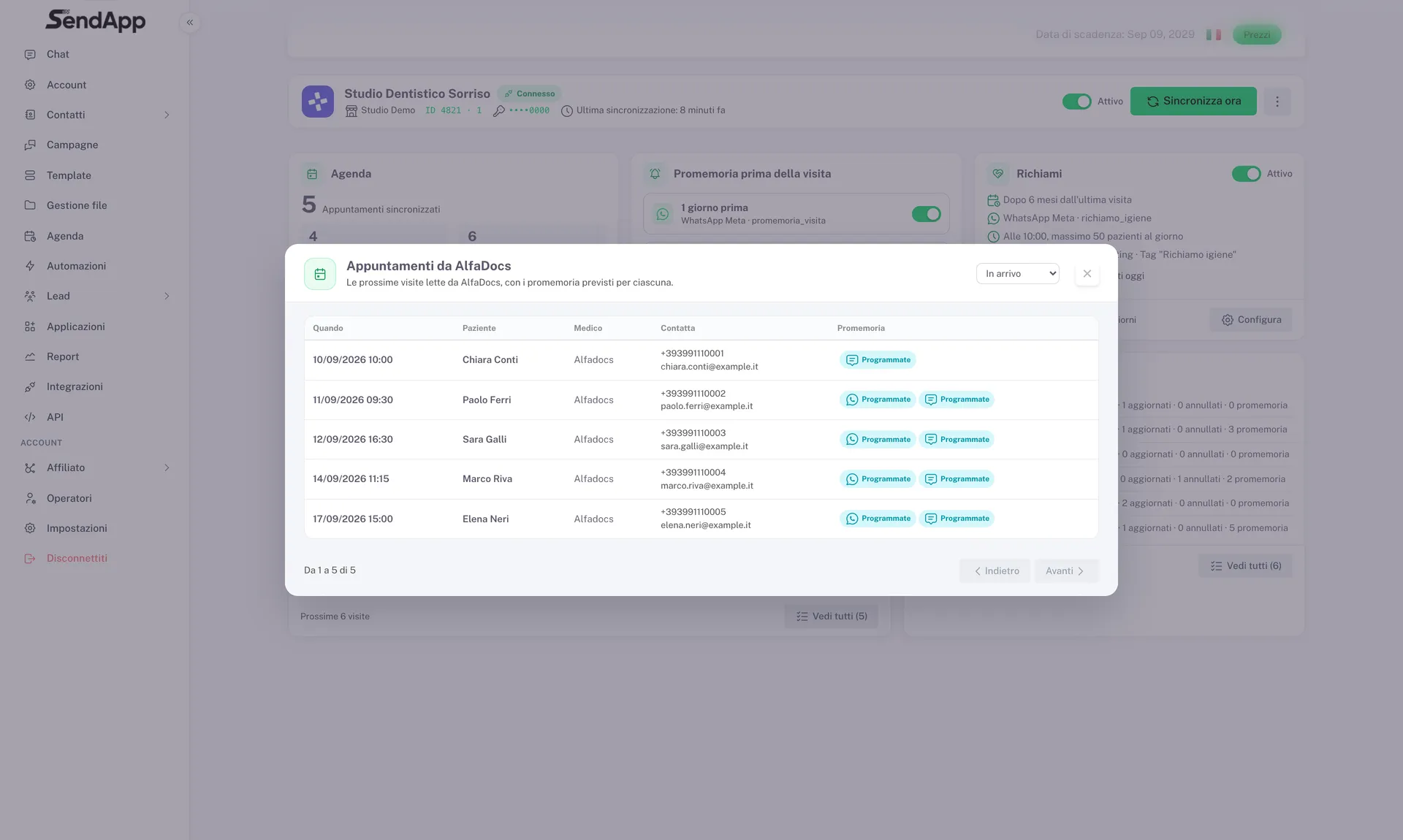Click the Disconnettiti logout icon
Image resolution: width=1403 pixels, height=840 pixels.
(x=30, y=558)
